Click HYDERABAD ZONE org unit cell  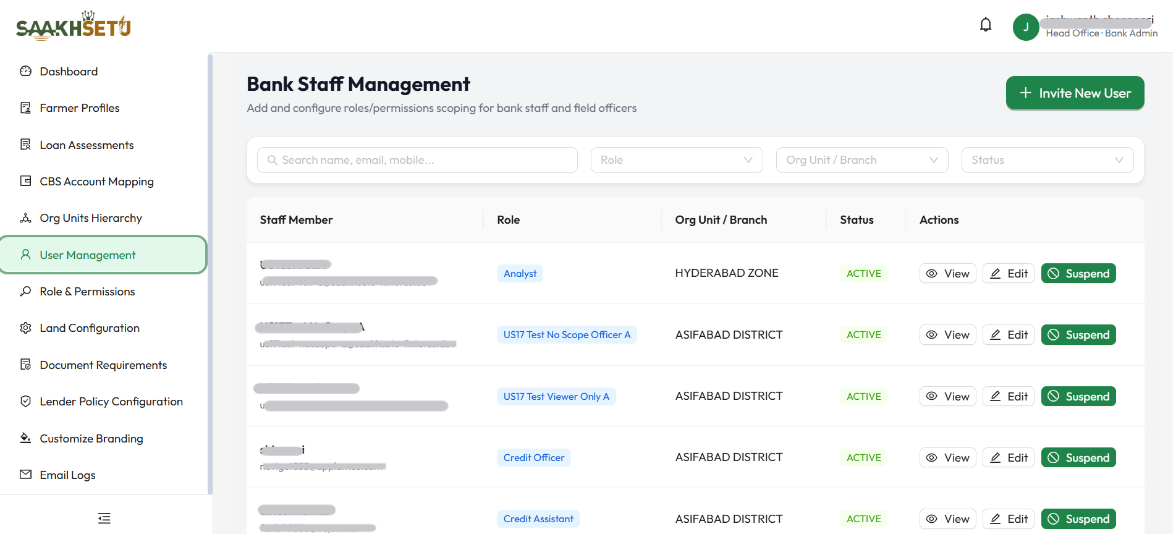tap(726, 273)
